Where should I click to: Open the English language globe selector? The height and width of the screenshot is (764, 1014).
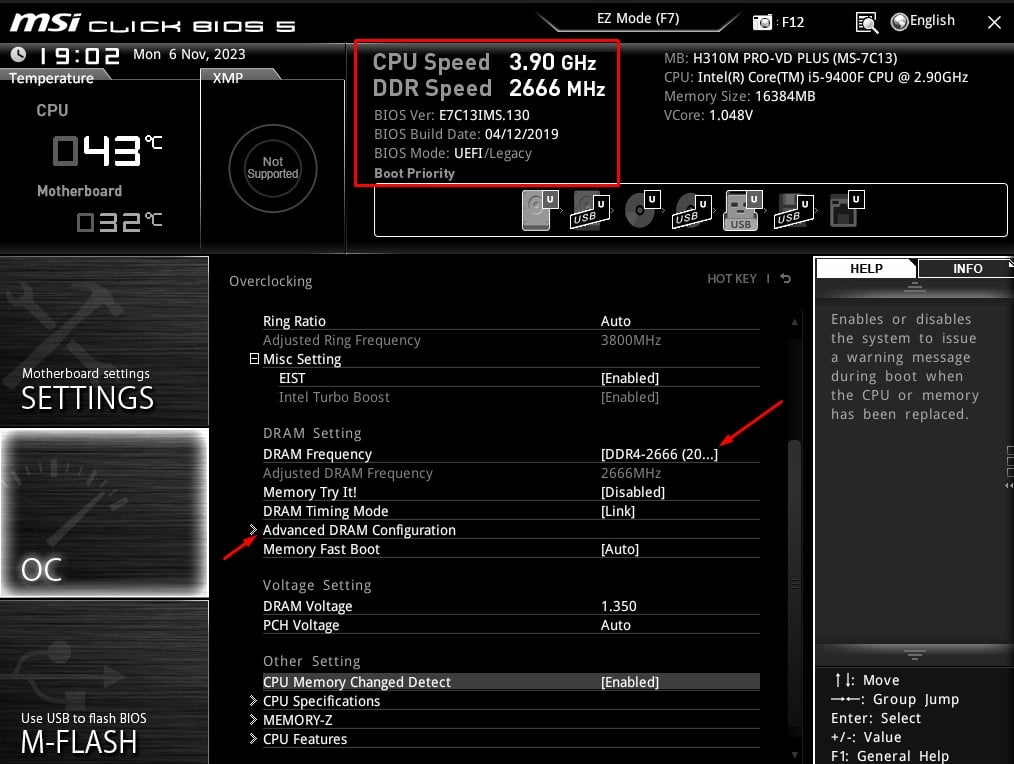click(x=922, y=21)
